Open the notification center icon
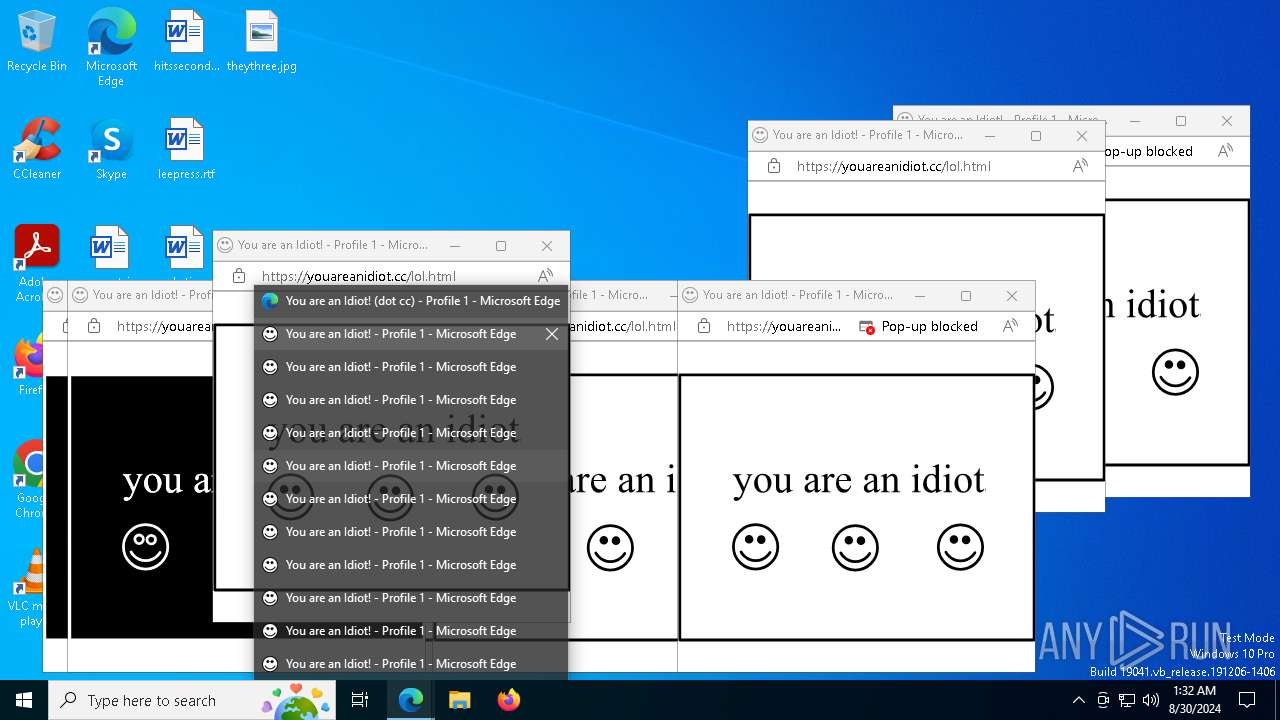Viewport: 1280px width, 720px height. (1247, 700)
